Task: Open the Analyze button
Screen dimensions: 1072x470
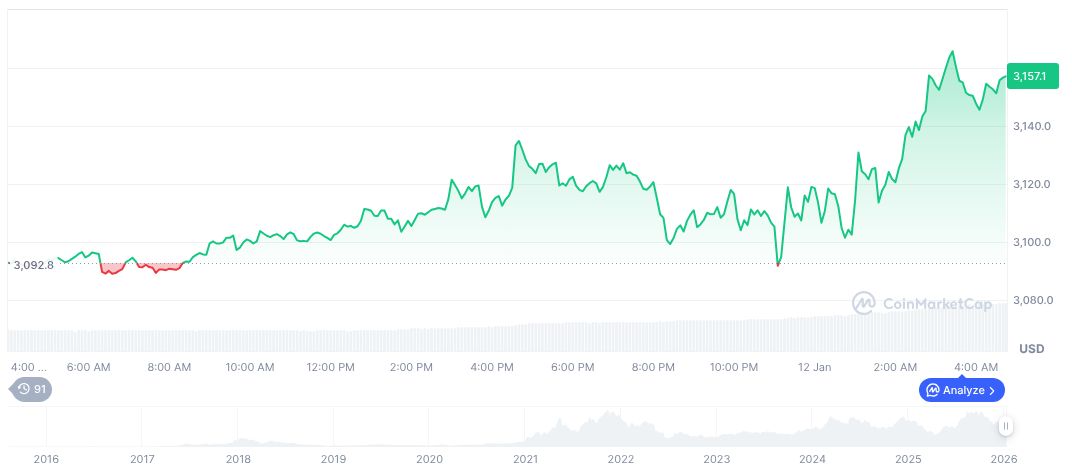Action: coord(961,390)
